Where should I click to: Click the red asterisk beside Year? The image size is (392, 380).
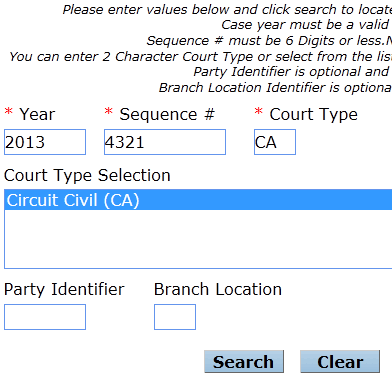[9, 111]
